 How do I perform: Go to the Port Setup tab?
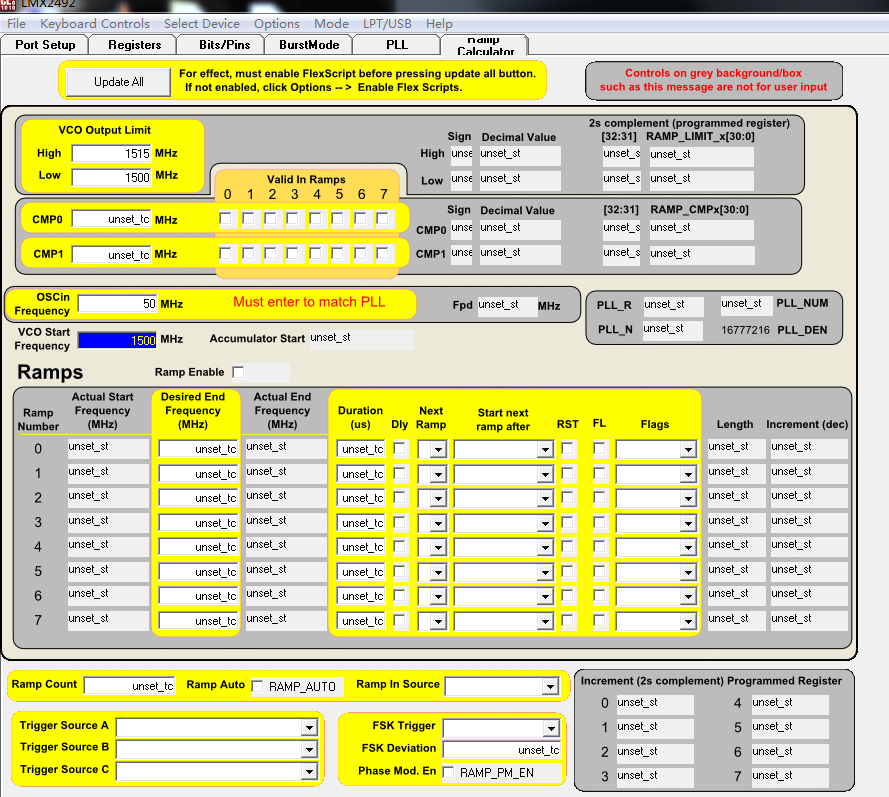[45, 44]
